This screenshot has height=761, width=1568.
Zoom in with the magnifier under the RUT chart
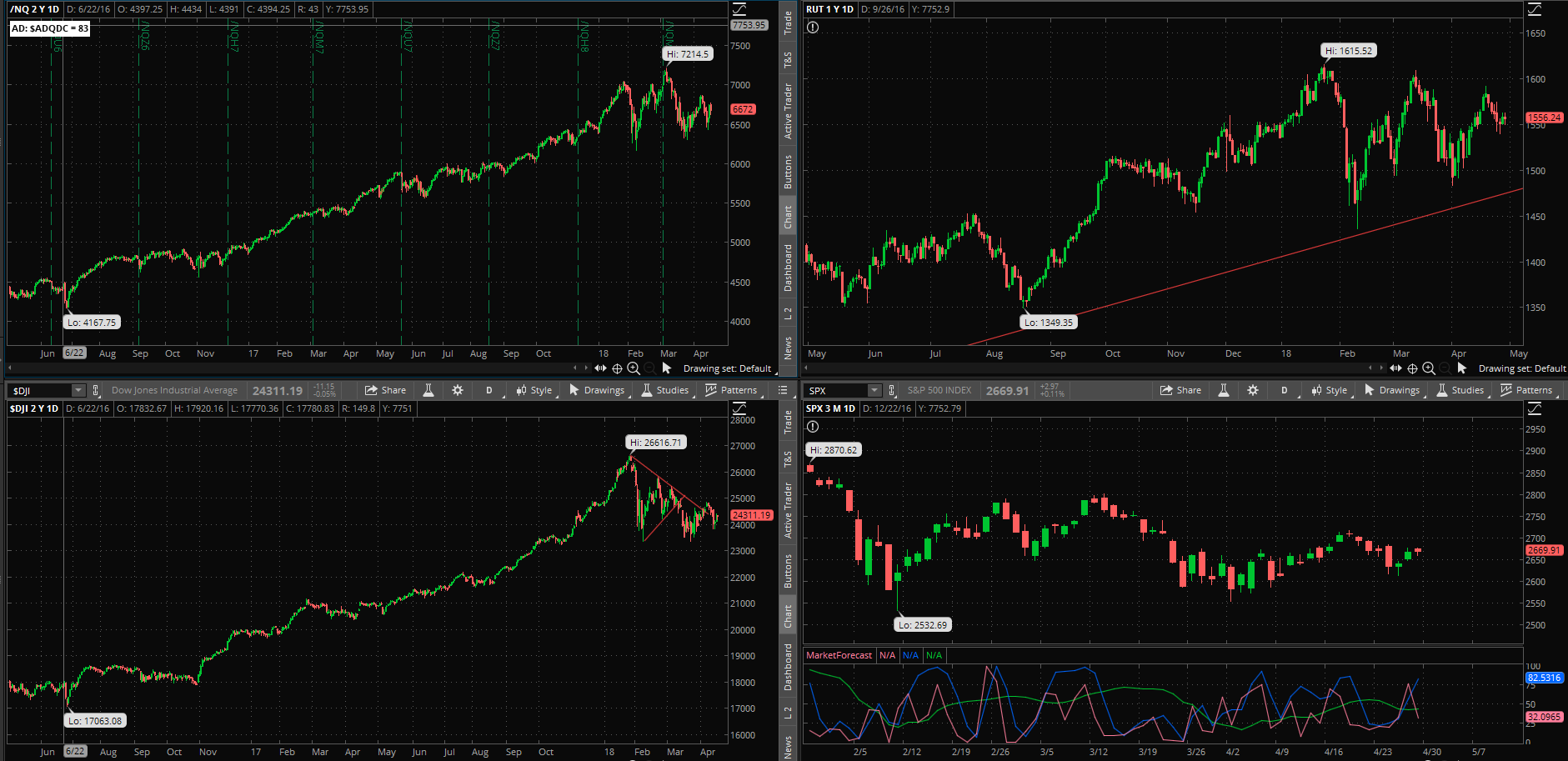click(1429, 368)
